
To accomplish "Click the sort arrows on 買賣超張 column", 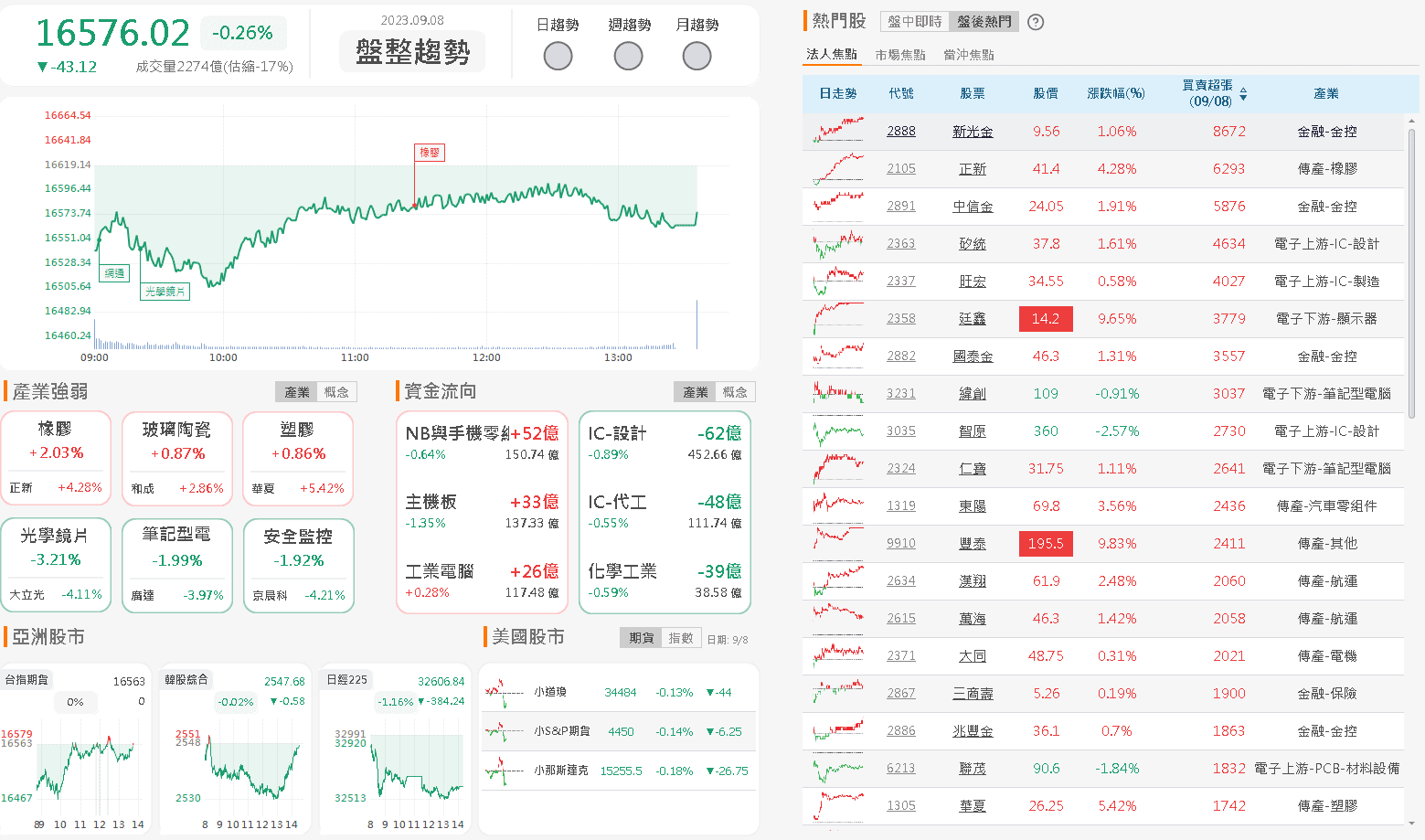I will click(x=1243, y=94).
